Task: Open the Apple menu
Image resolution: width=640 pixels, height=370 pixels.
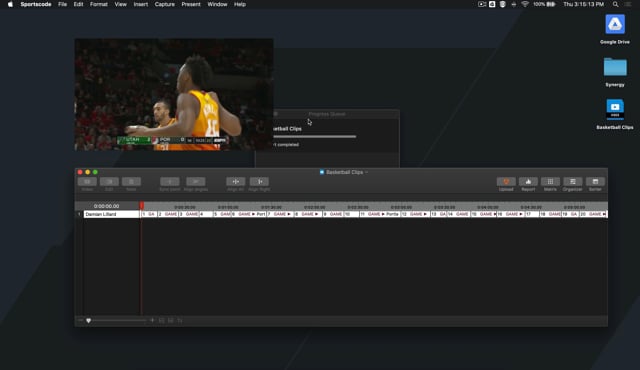Action: pyautogui.click(x=10, y=4)
